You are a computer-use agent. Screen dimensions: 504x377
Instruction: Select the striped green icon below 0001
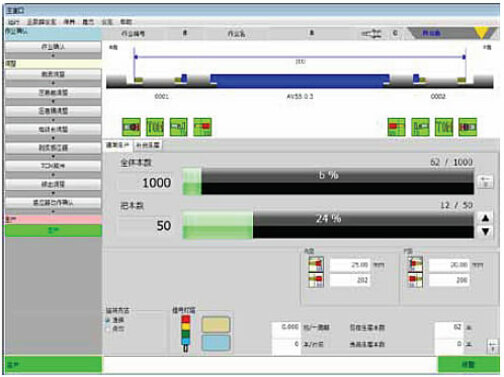155,127
